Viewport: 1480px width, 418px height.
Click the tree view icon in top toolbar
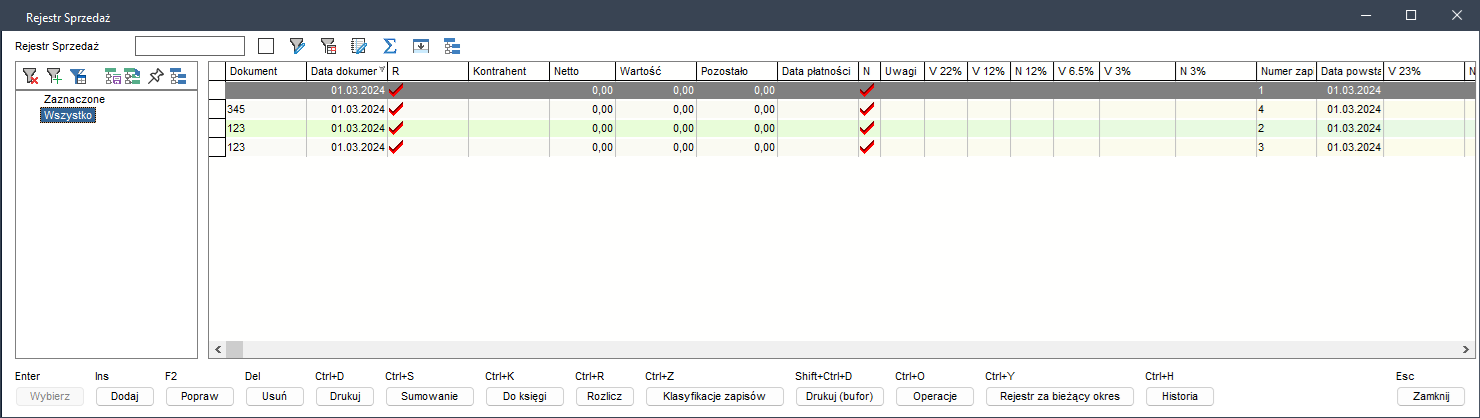pyautogui.click(x=452, y=46)
